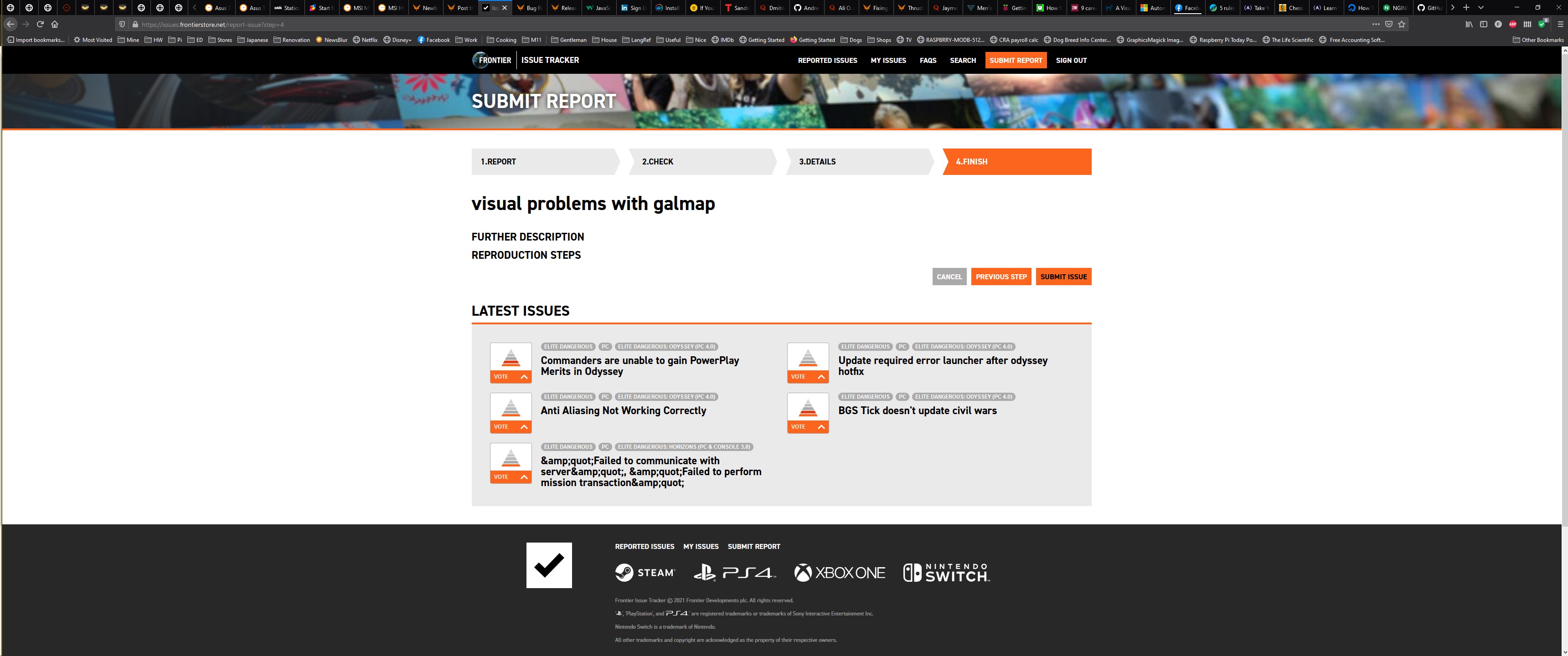Open Reported Issues in top navigation
The image size is (1568, 656).
click(827, 60)
